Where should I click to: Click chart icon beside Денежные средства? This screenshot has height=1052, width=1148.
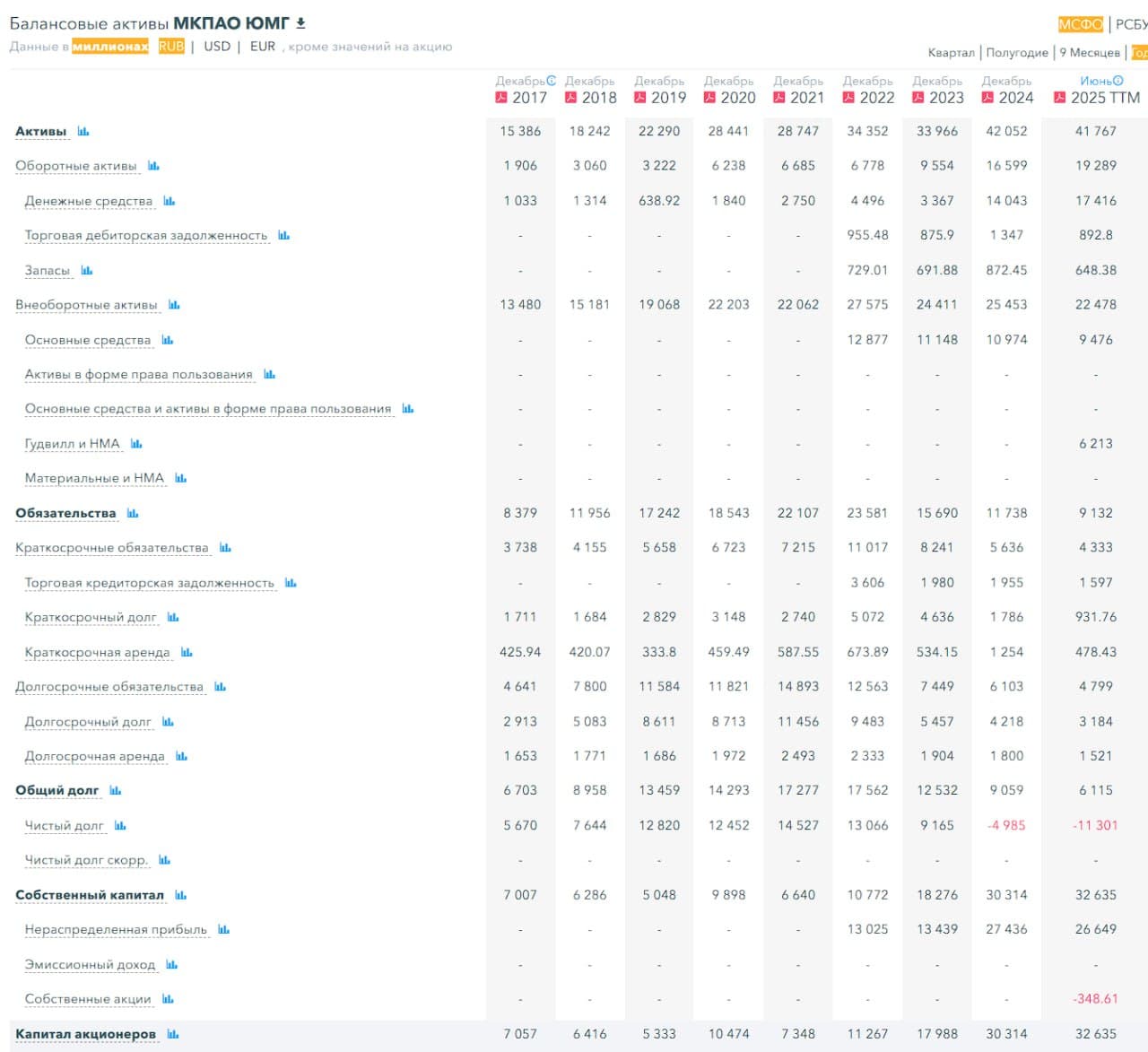(170, 201)
